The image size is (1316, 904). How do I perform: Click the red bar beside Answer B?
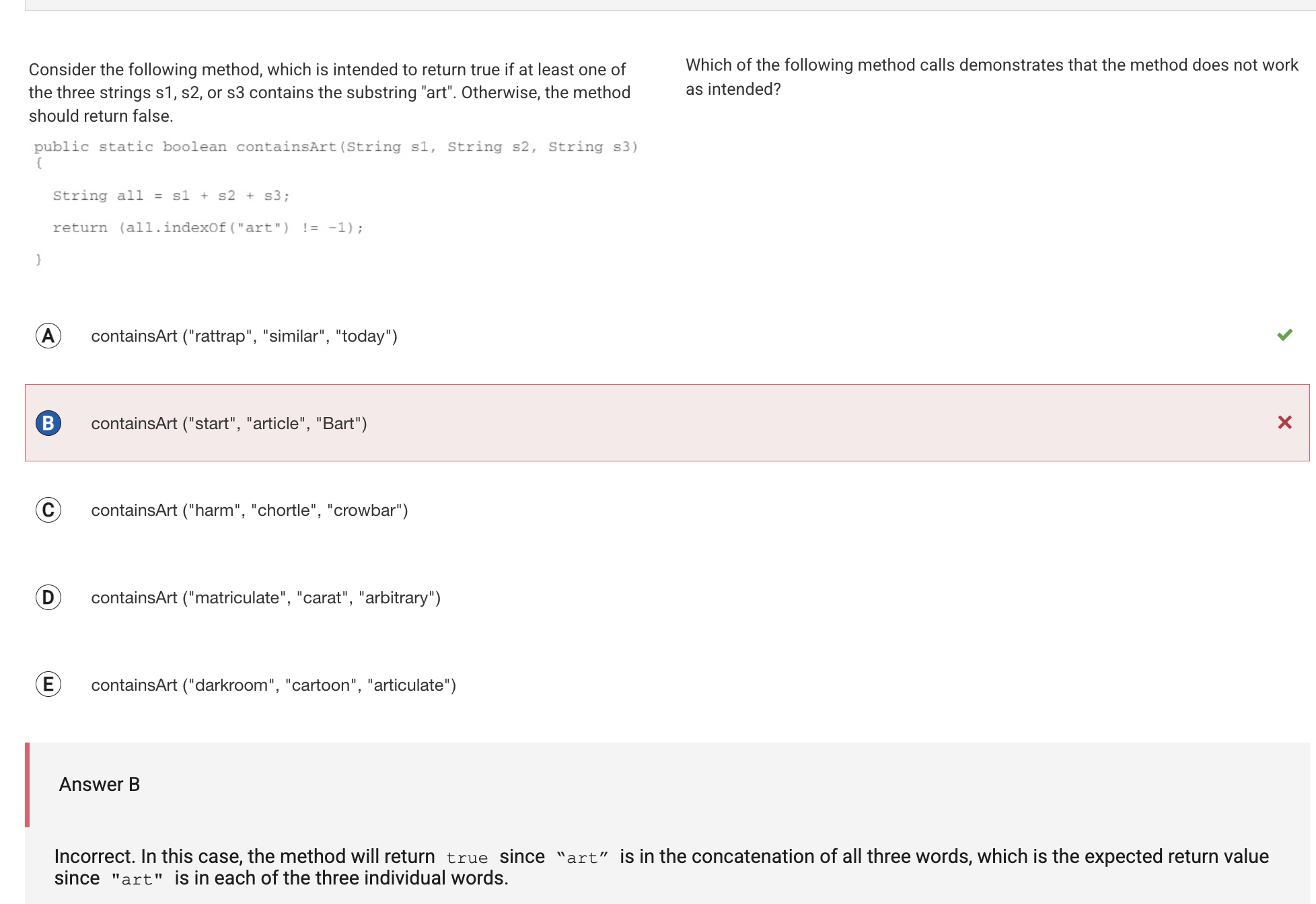point(28,784)
